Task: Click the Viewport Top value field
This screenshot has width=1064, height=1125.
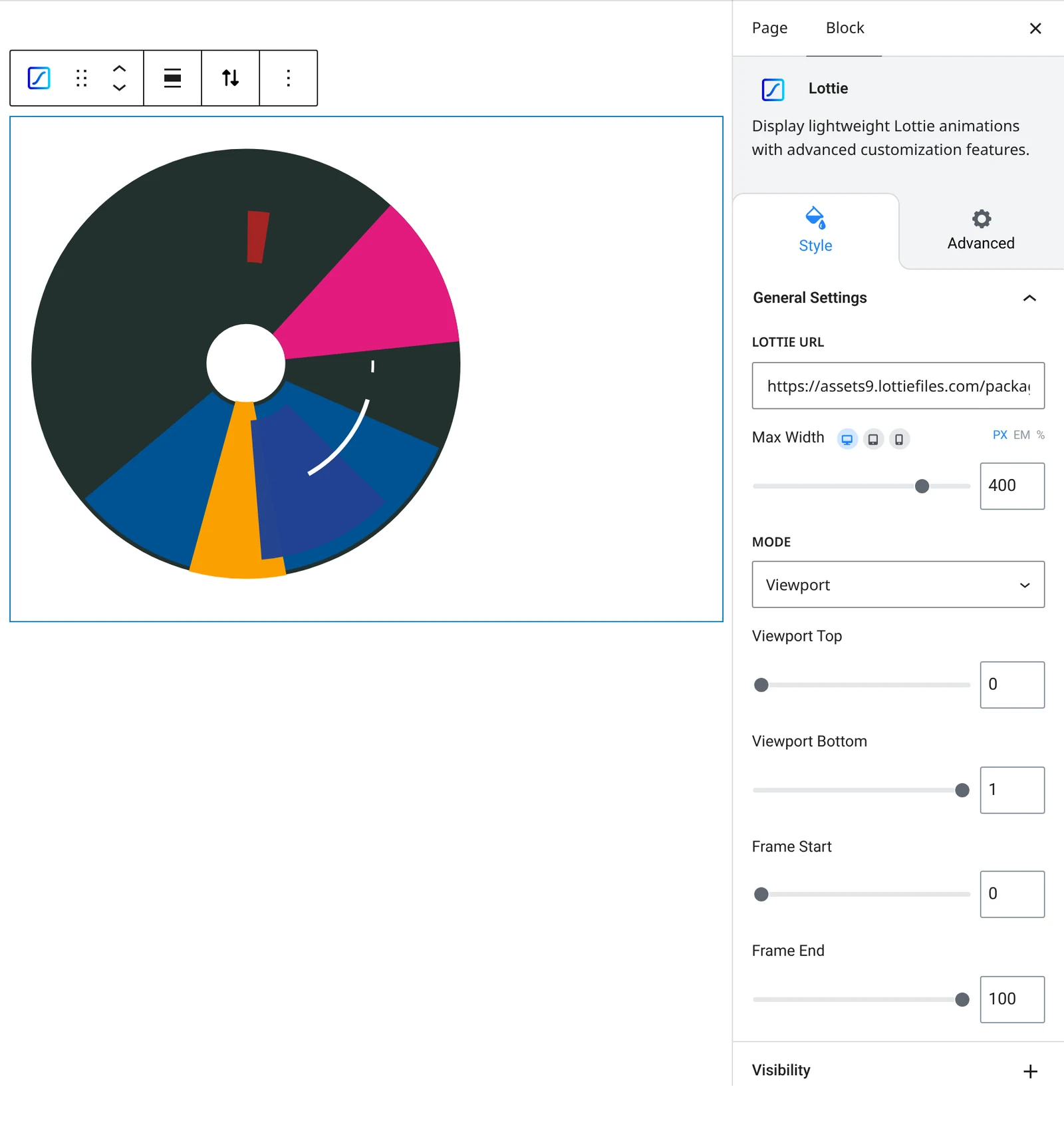Action: (1012, 685)
